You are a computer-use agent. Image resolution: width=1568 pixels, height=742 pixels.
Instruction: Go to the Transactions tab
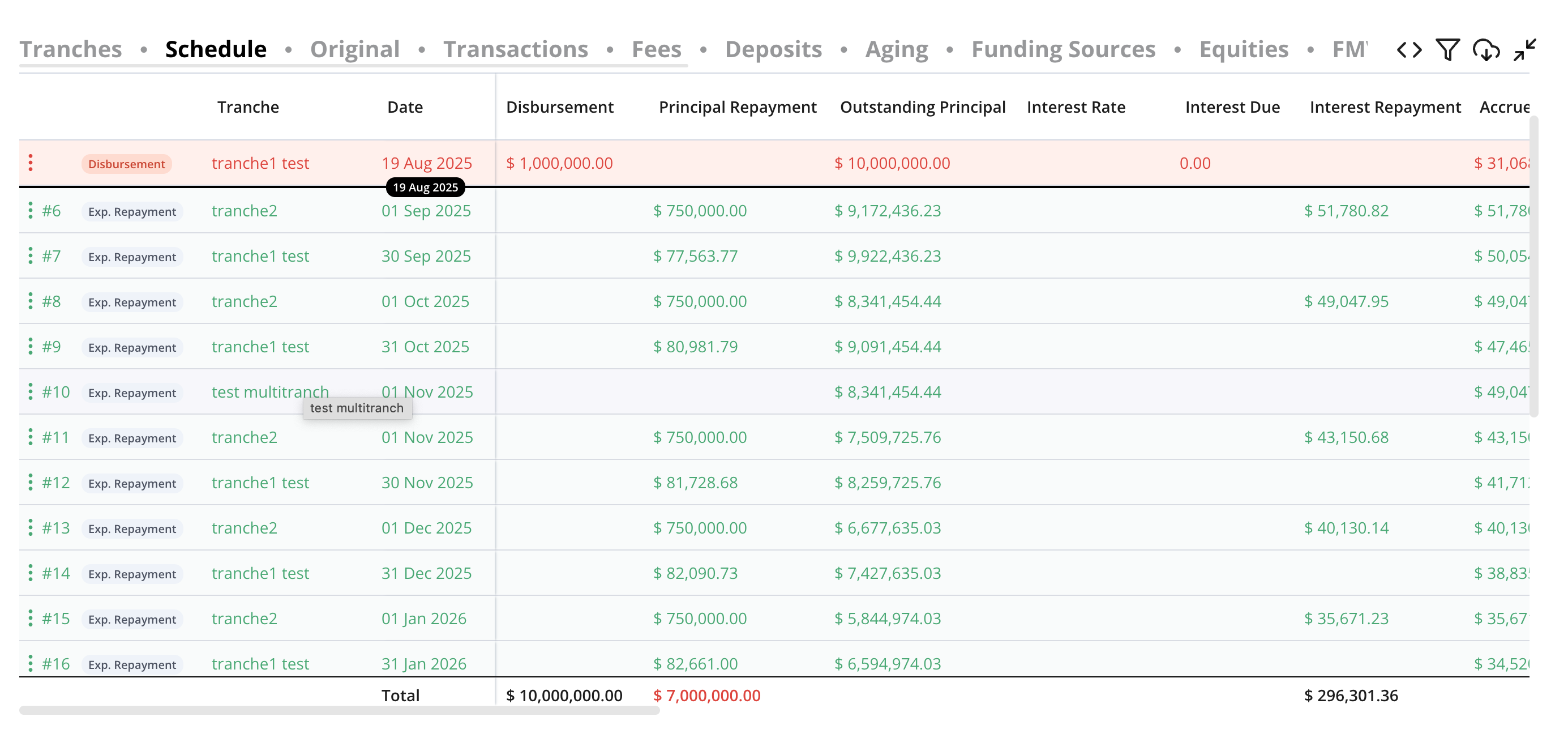tap(516, 49)
